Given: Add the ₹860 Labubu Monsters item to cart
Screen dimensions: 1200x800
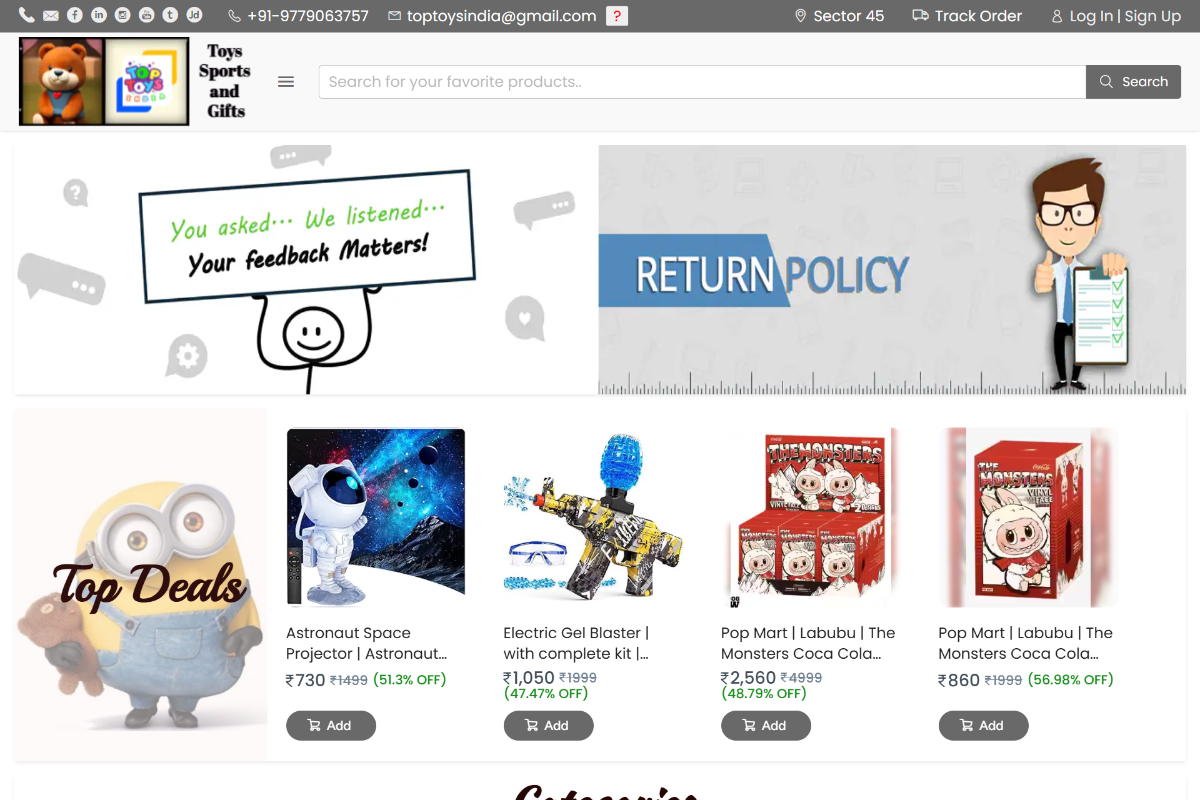Looking at the screenshot, I should pos(983,726).
